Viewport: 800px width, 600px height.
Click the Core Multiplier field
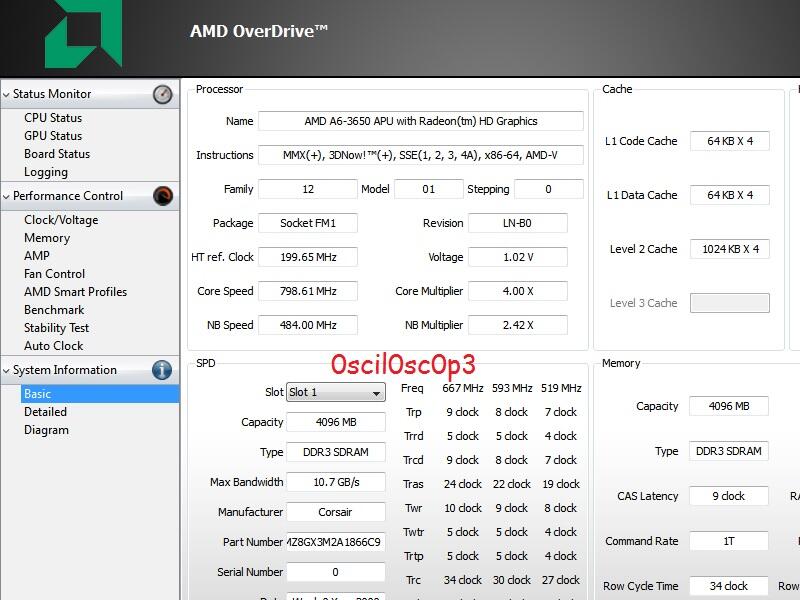coord(518,291)
